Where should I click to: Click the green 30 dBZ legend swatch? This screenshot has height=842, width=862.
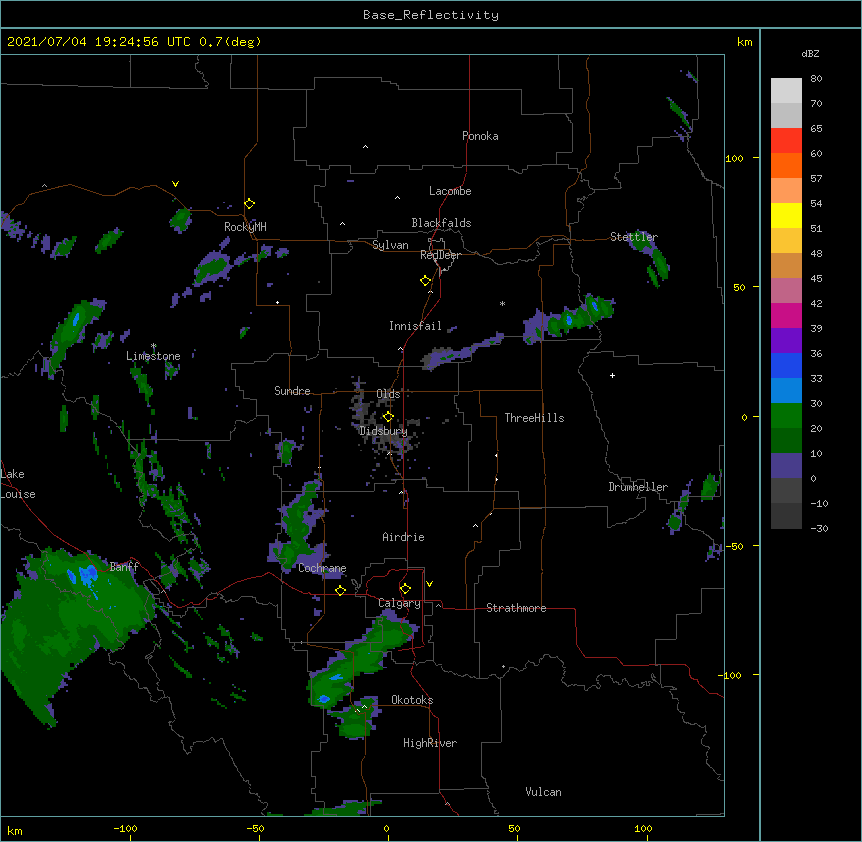[x=786, y=416]
